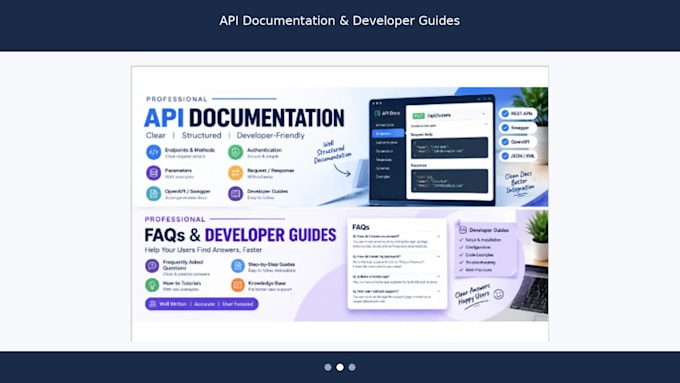Click the API DOCUMENTATION headline
680x383 pixels.
[x=244, y=118]
